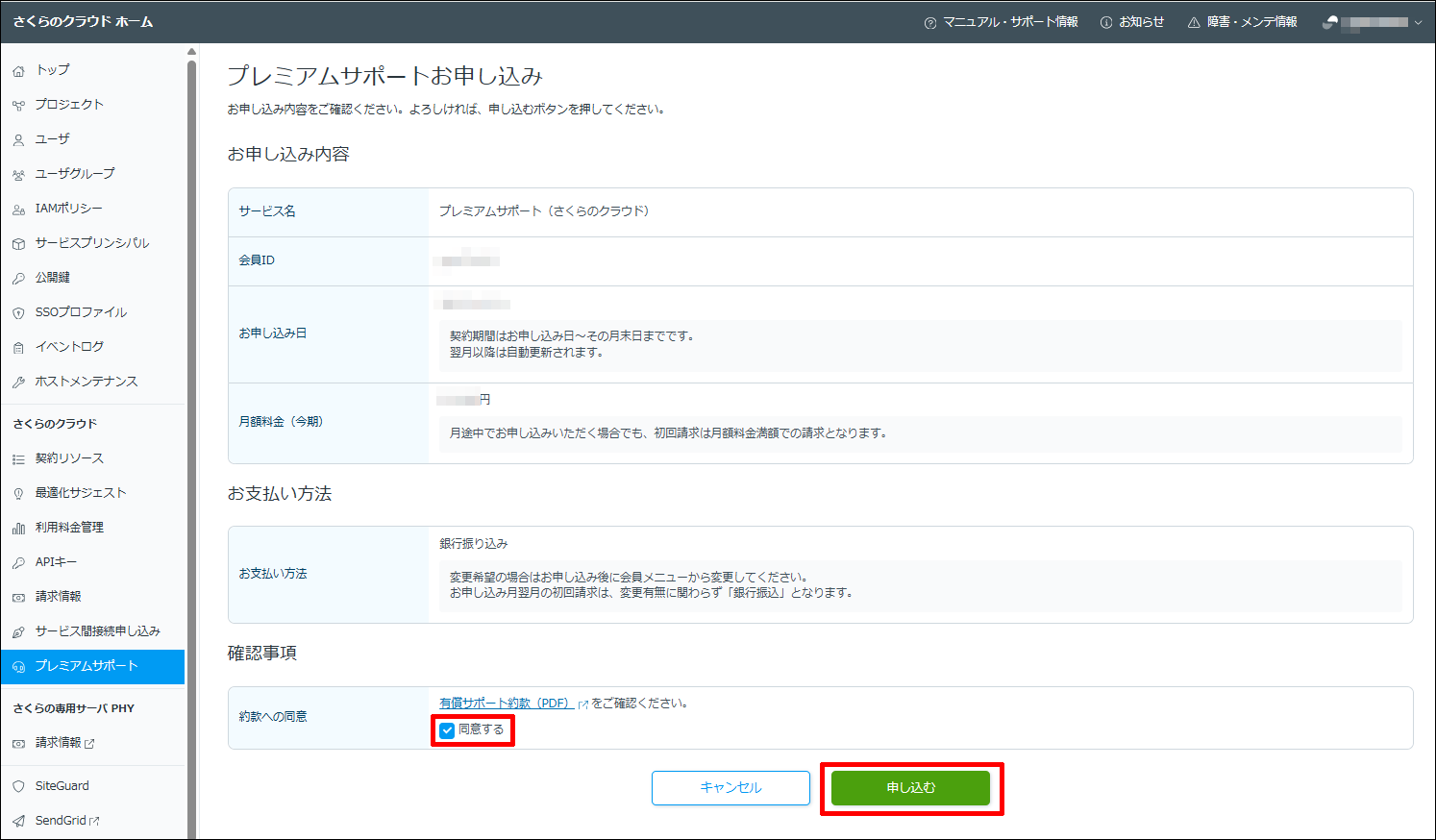Image resolution: width=1436 pixels, height=840 pixels.
Task: Click the question mark icon for マニュアル・サポート情報
Action: [x=929, y=23]
